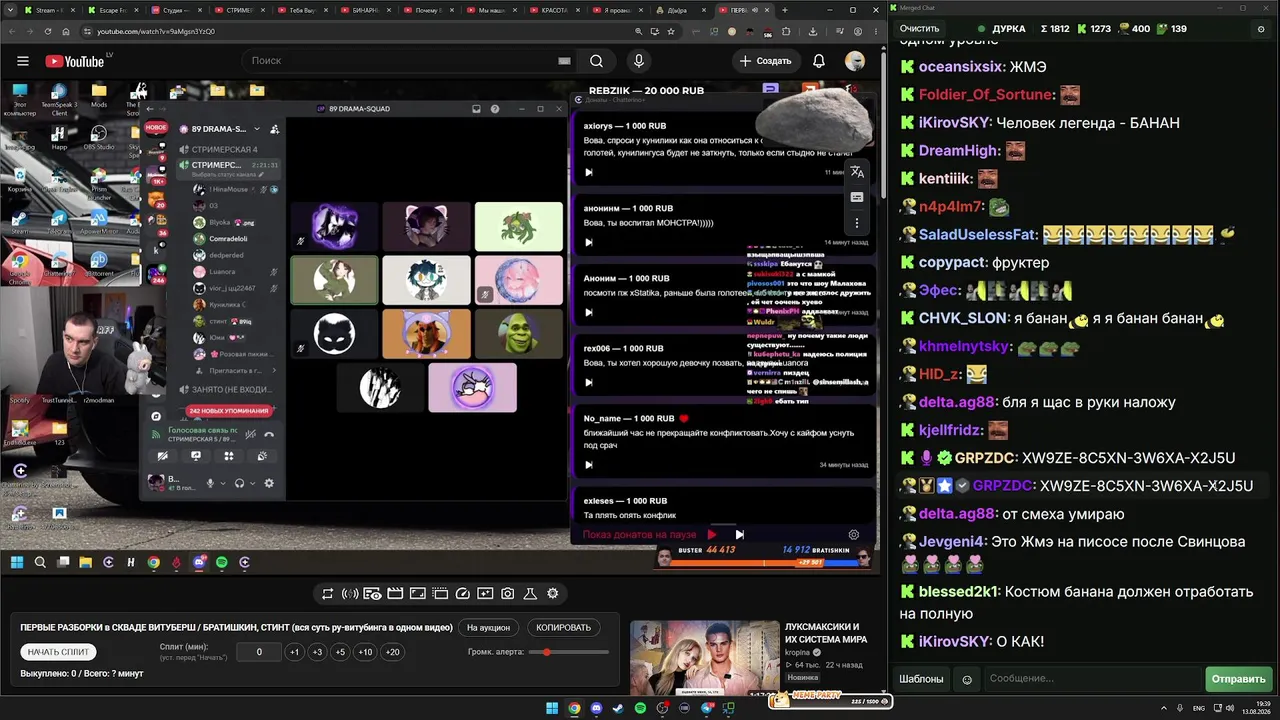This screenshot has width=1280, height=720.
Task: Expand the invite-to-group row arrow in Discord
Action: (273, 370)
